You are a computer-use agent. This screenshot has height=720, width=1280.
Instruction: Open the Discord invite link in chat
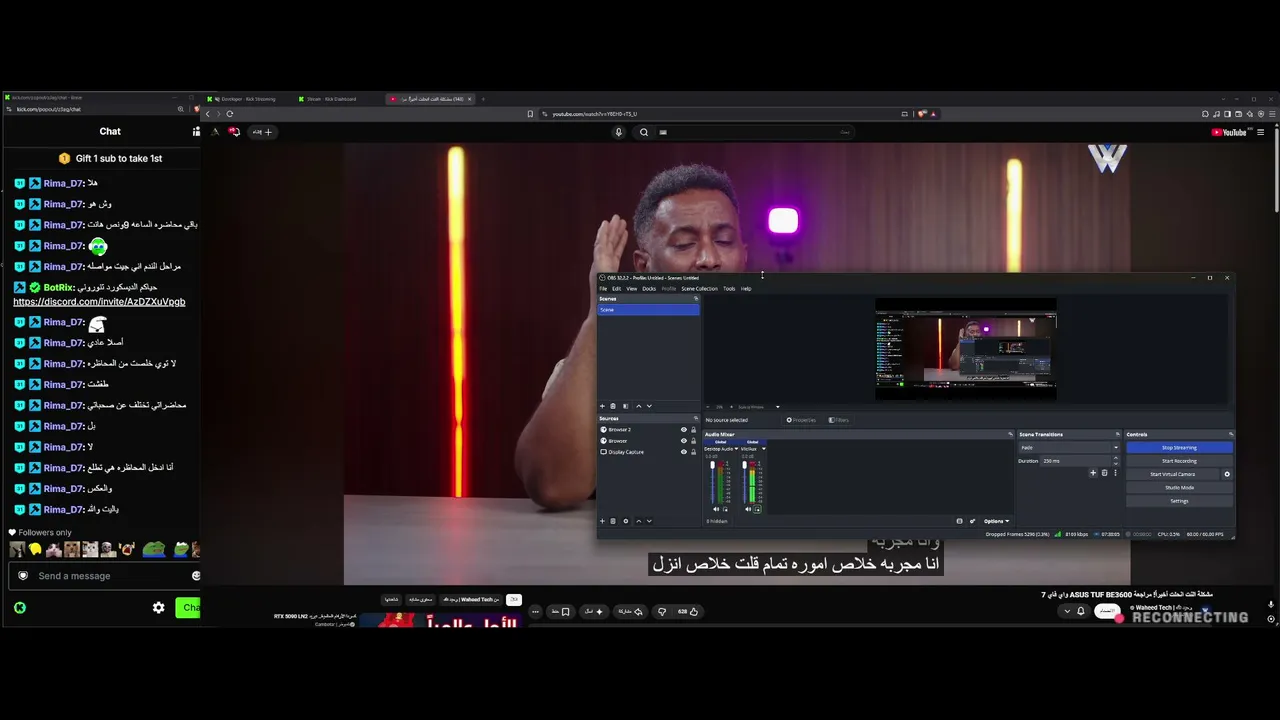(x=99, y=302)
